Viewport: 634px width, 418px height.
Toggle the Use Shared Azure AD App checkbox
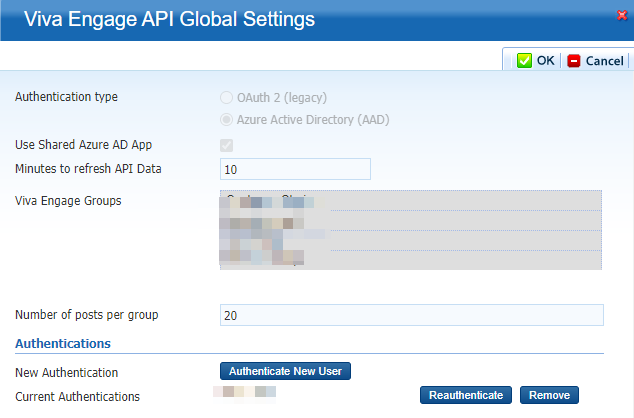[226, 145]
